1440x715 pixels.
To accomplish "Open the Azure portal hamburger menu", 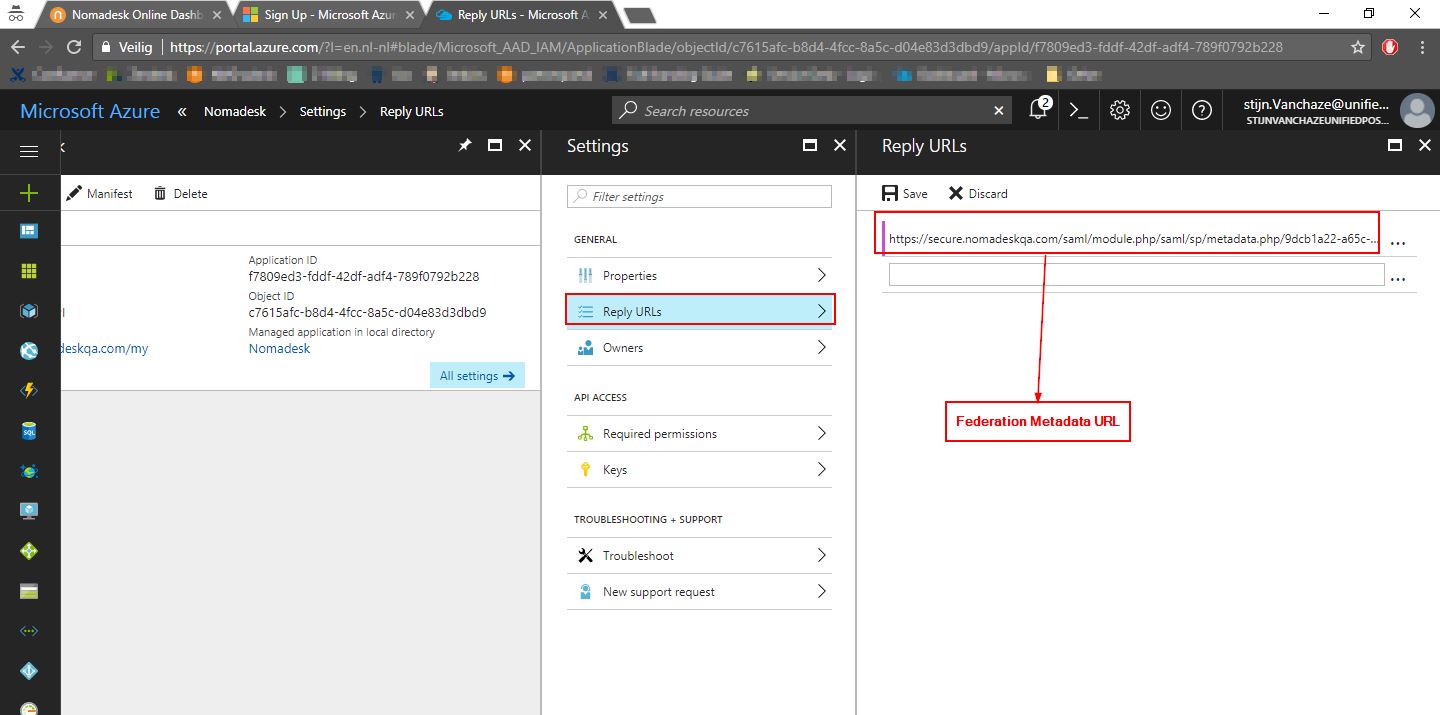I will point(29,151).
